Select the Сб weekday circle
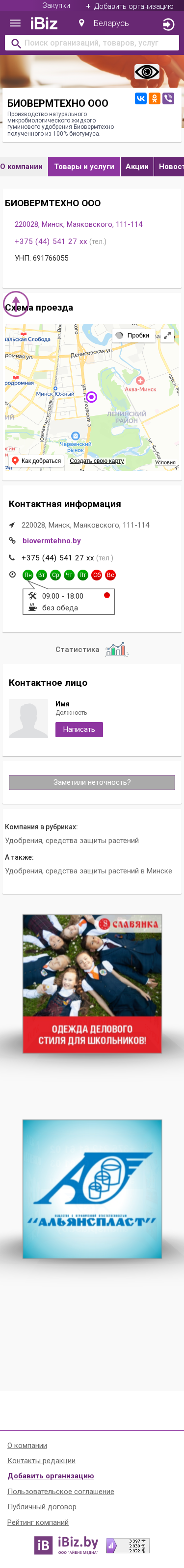The image size is (184, 1568). pyautogui.click(x=97, y=575)
